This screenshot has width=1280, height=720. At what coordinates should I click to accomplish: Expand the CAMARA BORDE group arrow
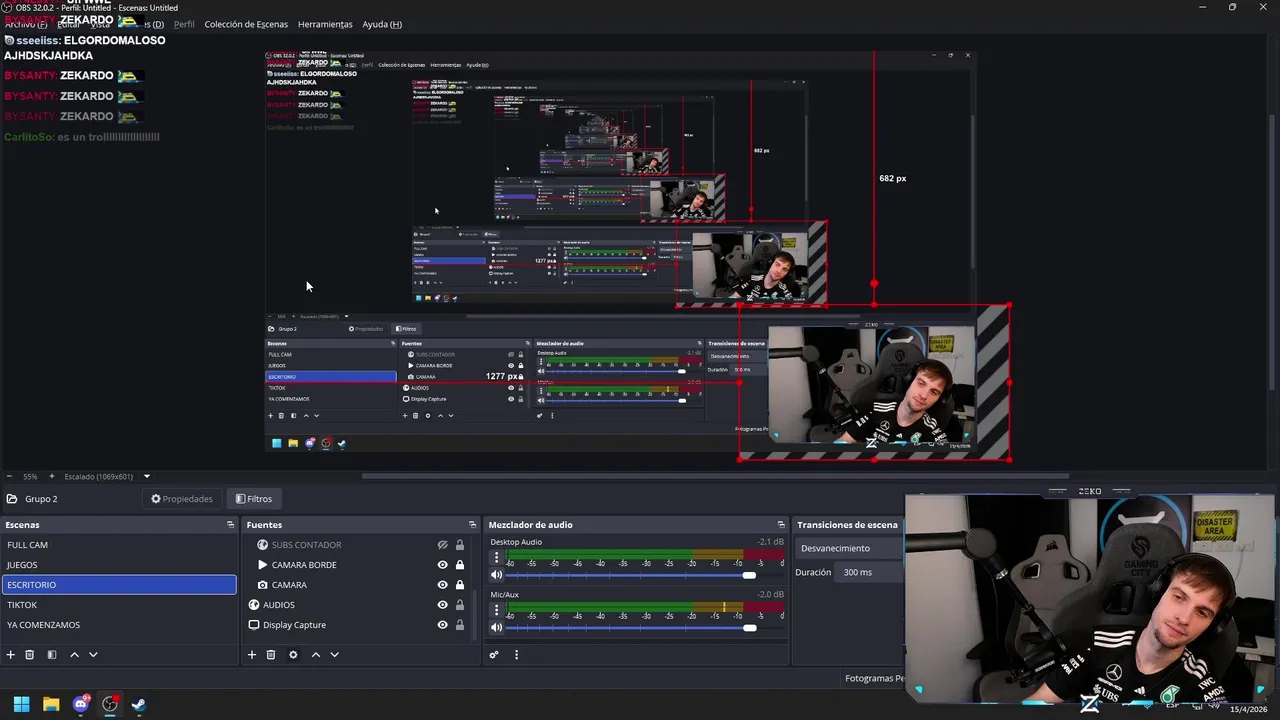pos(263,565)
